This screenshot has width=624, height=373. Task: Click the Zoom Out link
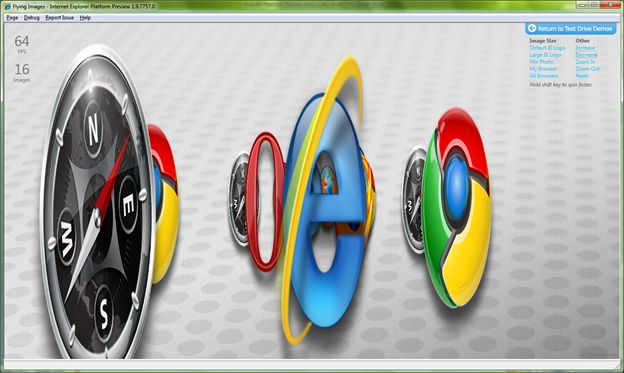click(x=587, y=69)
